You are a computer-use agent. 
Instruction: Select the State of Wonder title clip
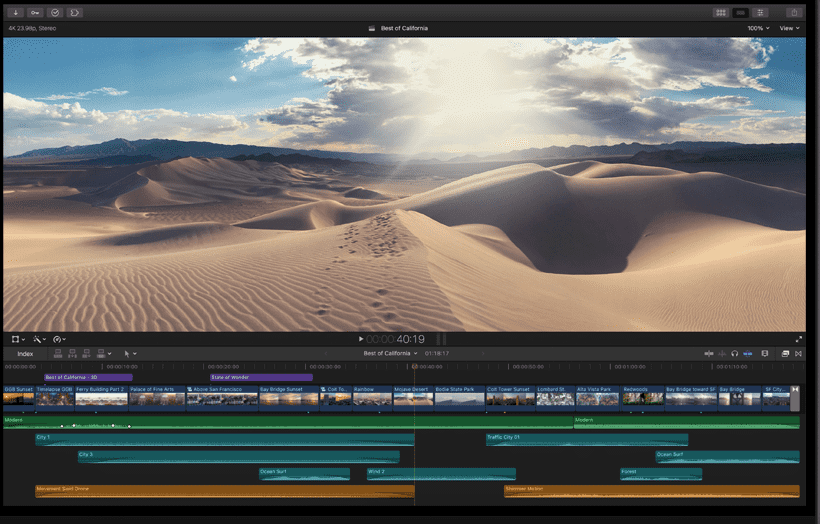tap(260, 377)
